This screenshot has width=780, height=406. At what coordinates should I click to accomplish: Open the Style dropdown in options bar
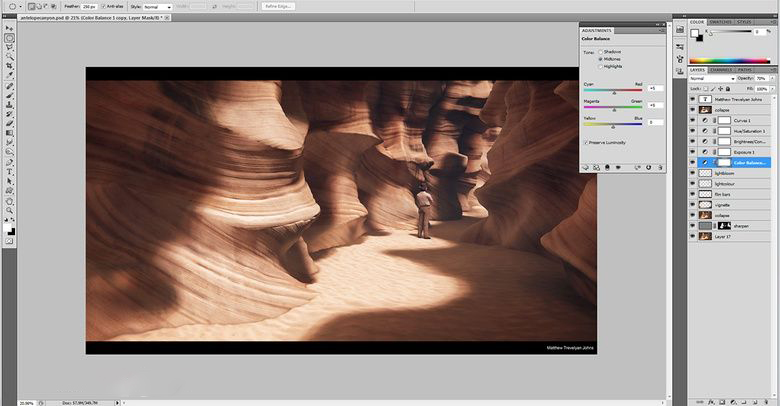click(157, 7)
